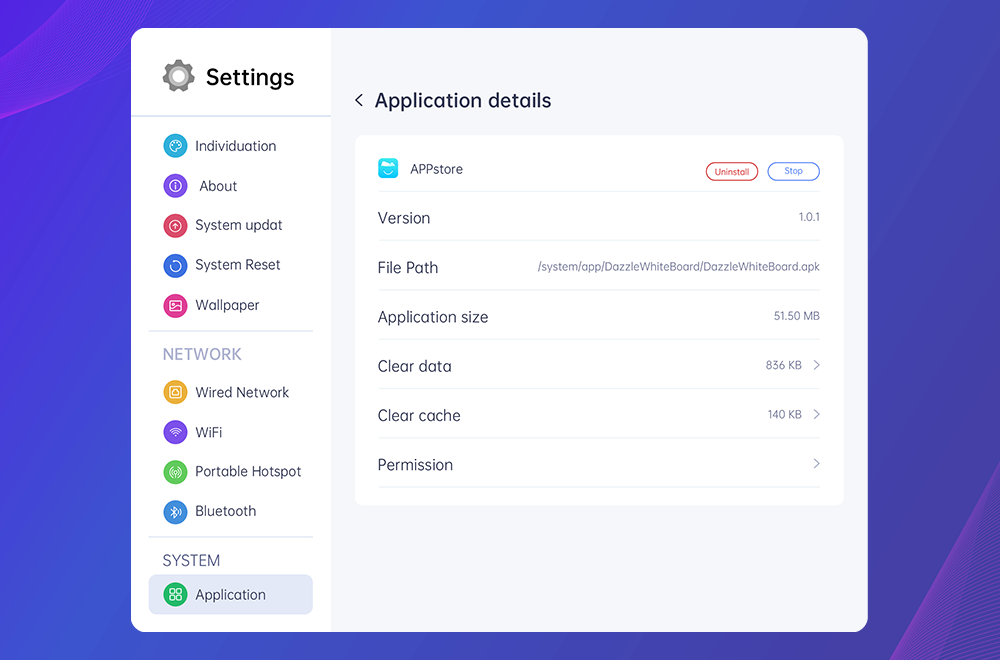Click the Settings gear icon
Screen dimensions: 1000x660
coord(179,77)
